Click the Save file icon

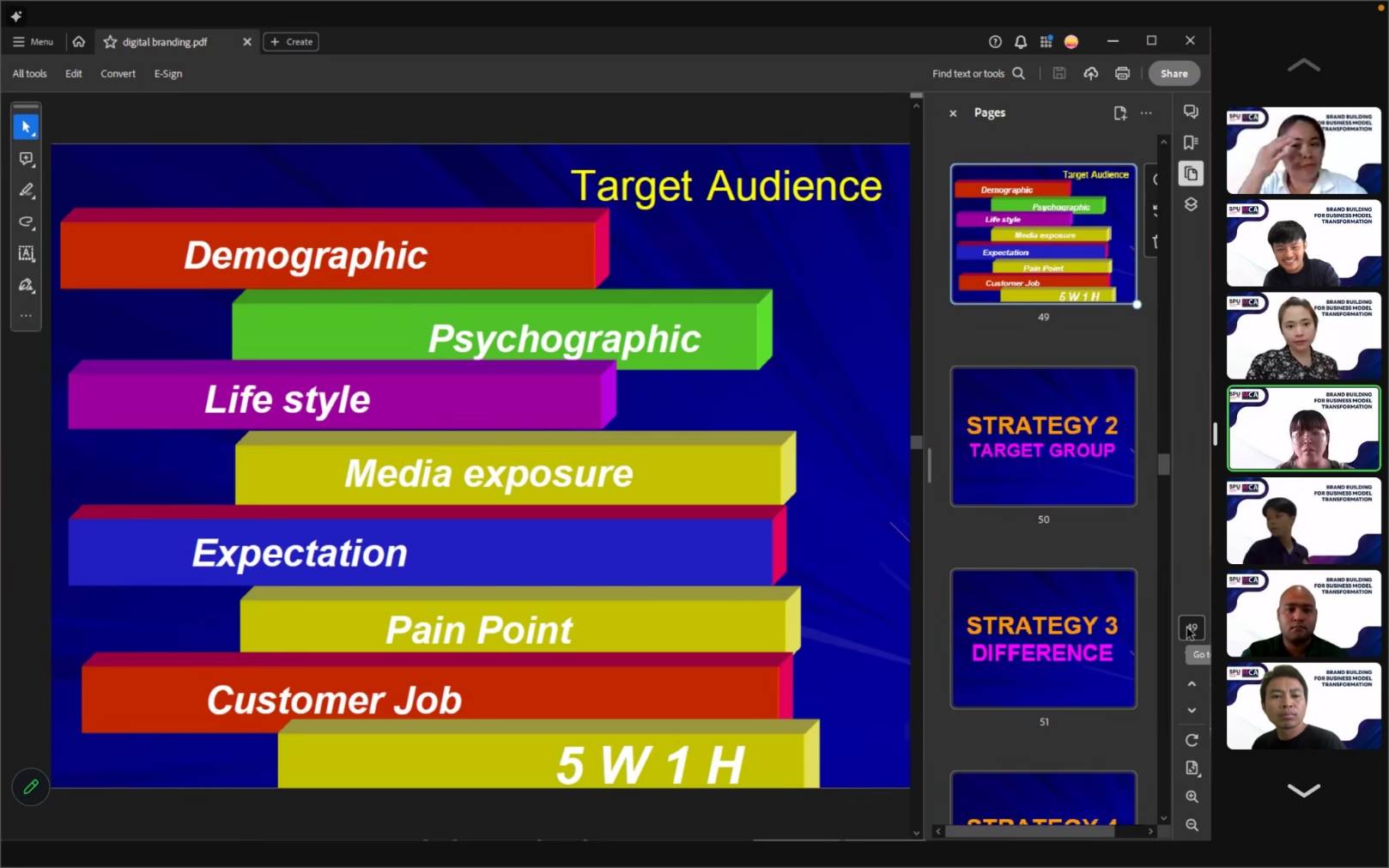pyautogui.click(x=1059, y=74)
